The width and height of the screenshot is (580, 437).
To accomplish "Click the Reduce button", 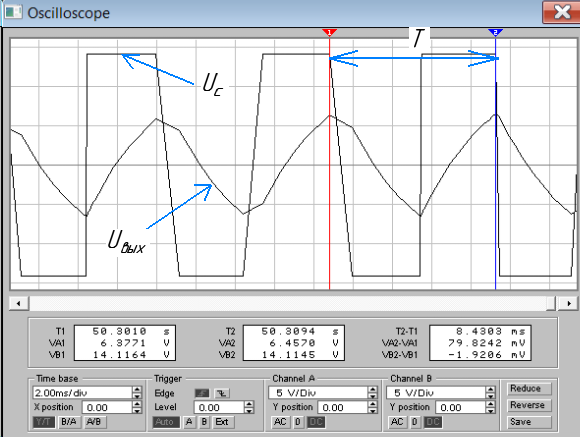I will [x=529, y=389].
